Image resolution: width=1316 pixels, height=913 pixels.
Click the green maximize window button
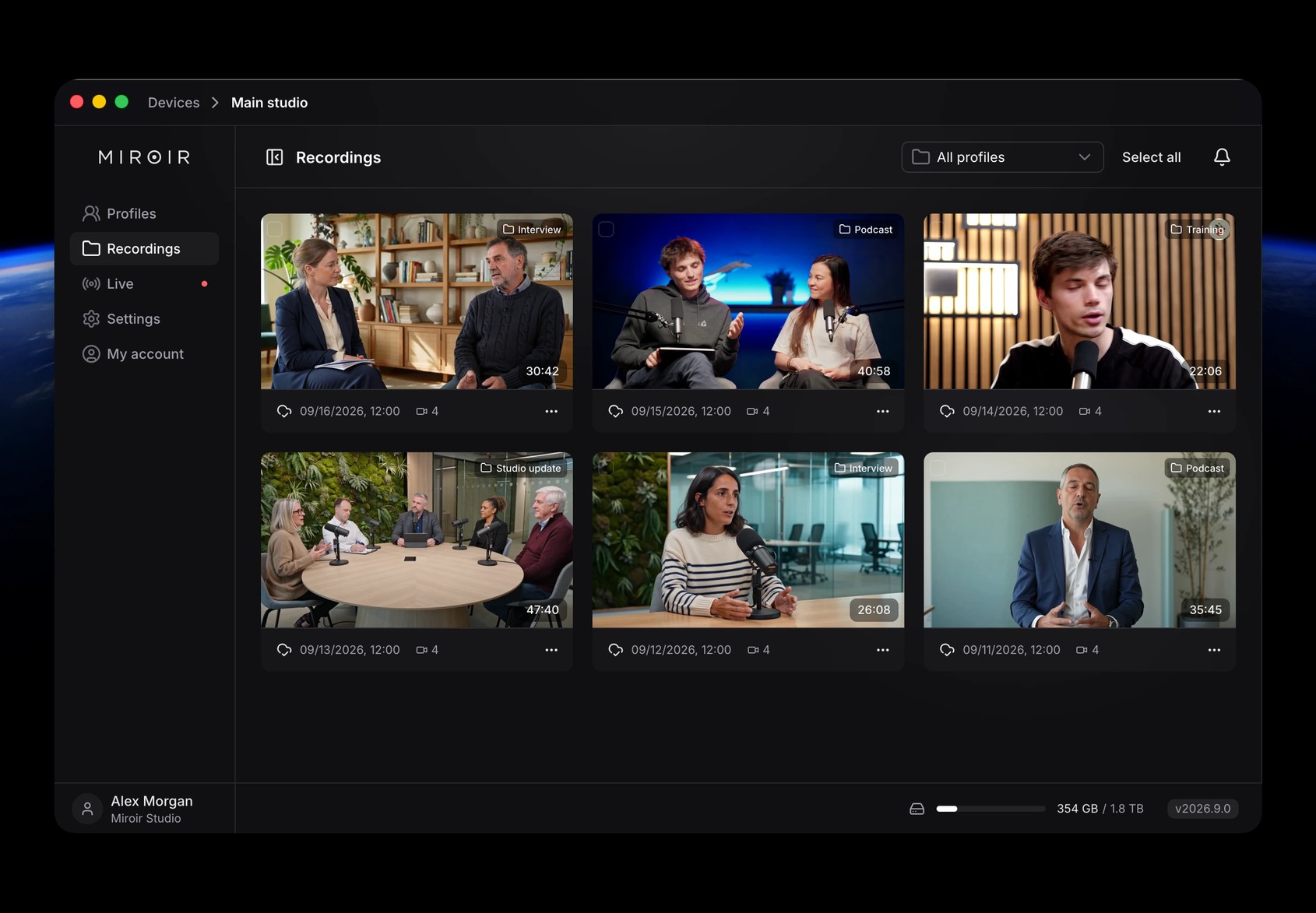coord(121,102)
